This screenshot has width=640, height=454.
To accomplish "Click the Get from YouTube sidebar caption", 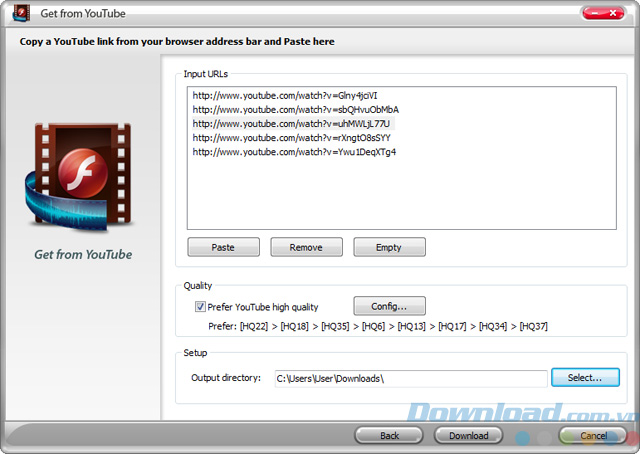I will 83,254.
